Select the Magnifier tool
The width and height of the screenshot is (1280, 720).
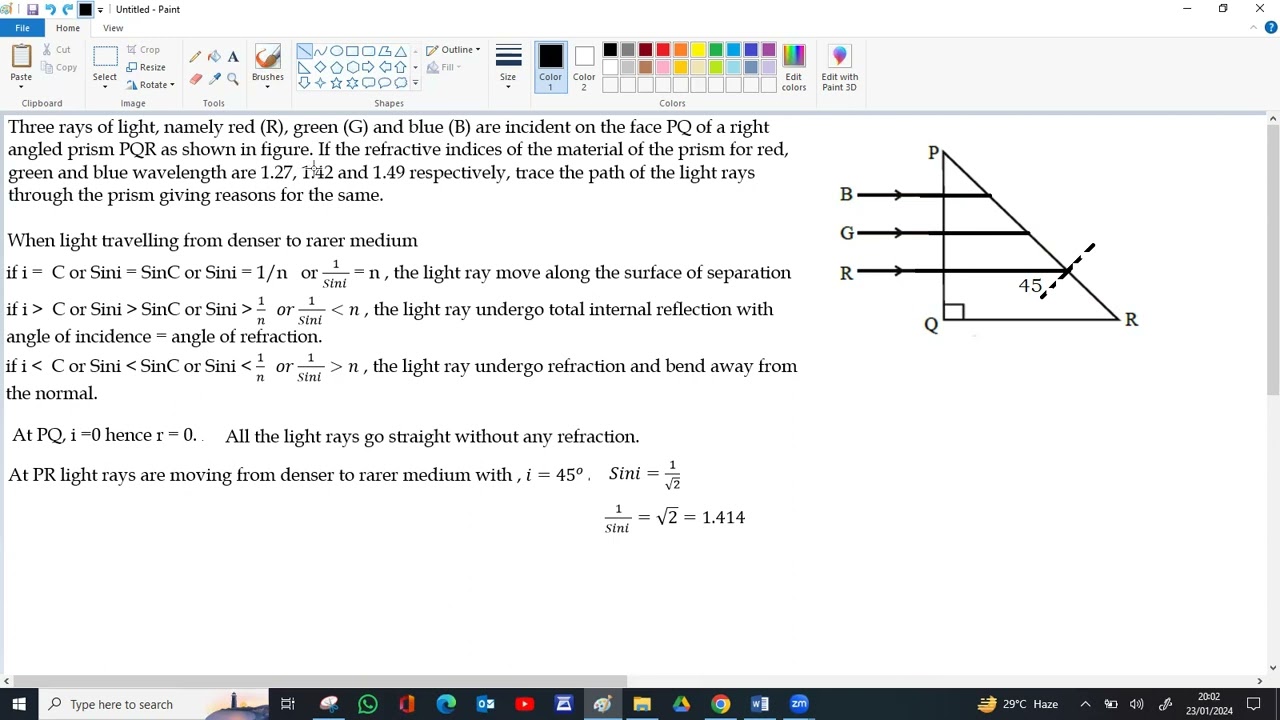(233, 79)
